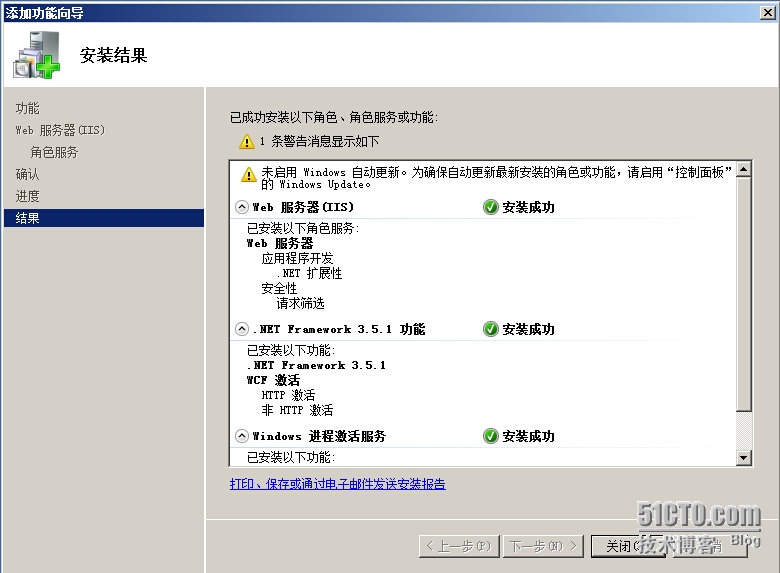Click the results list scrollbar up arrow
780x573 pixels.
tap(744, 170)
